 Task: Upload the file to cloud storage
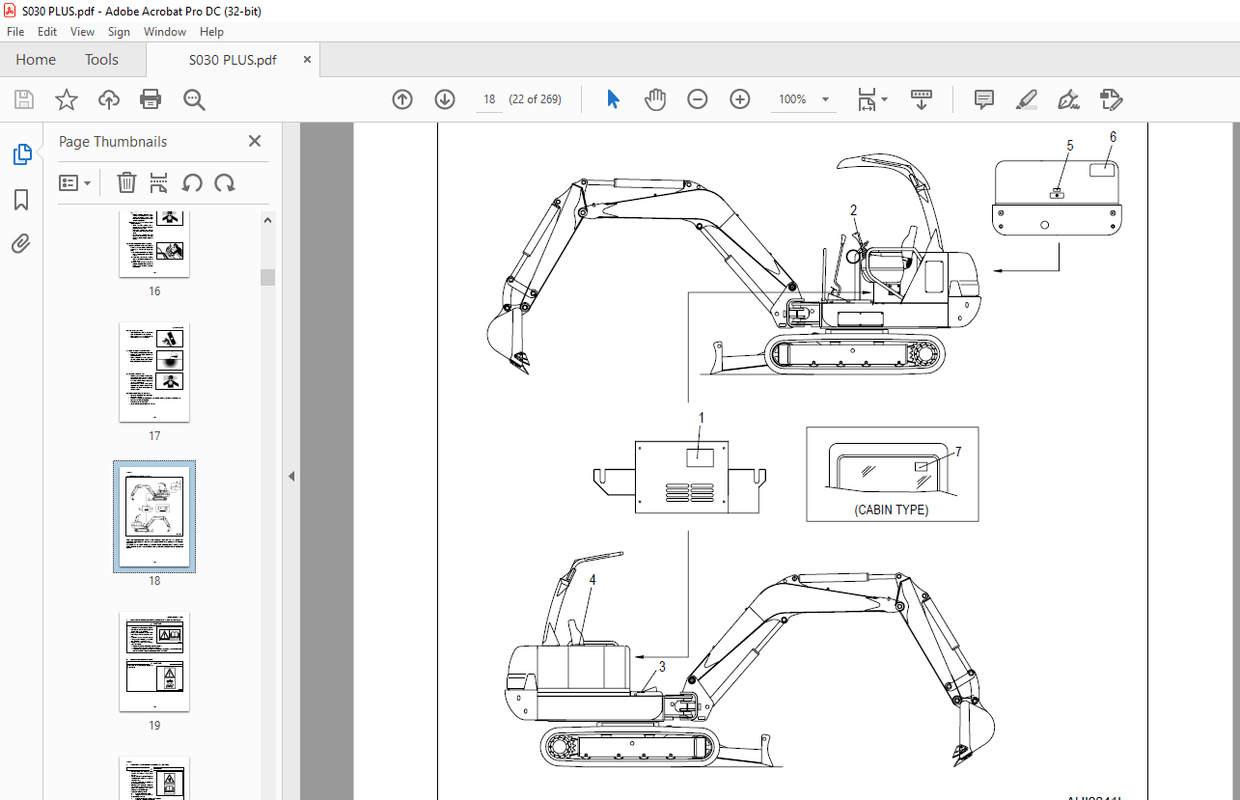click(107, 99)
